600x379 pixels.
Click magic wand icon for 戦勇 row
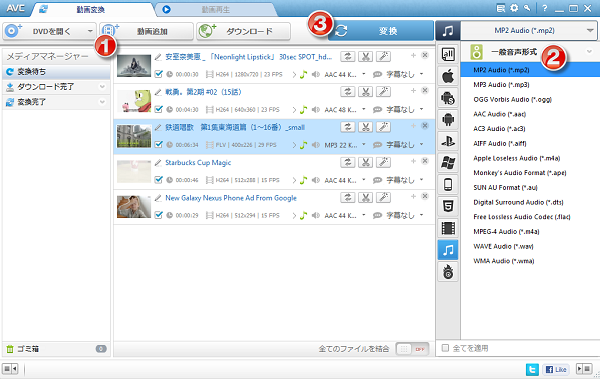click(383, 92)
